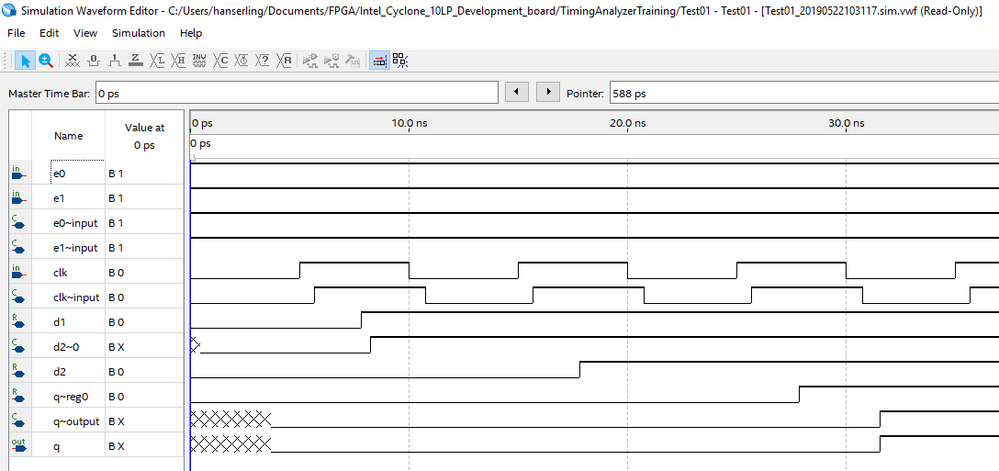Jump to previous transition arrow button

click(517, 92)
